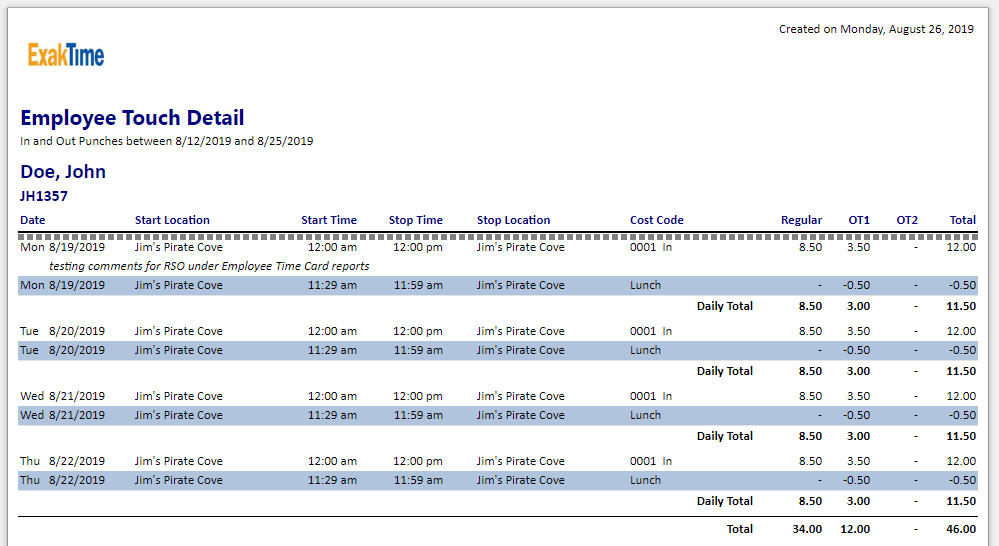This screenshot has height=546, width=999.
Task: Click '12:00 am' start time on Mon 8/19/2019
Action: [332, 247]
